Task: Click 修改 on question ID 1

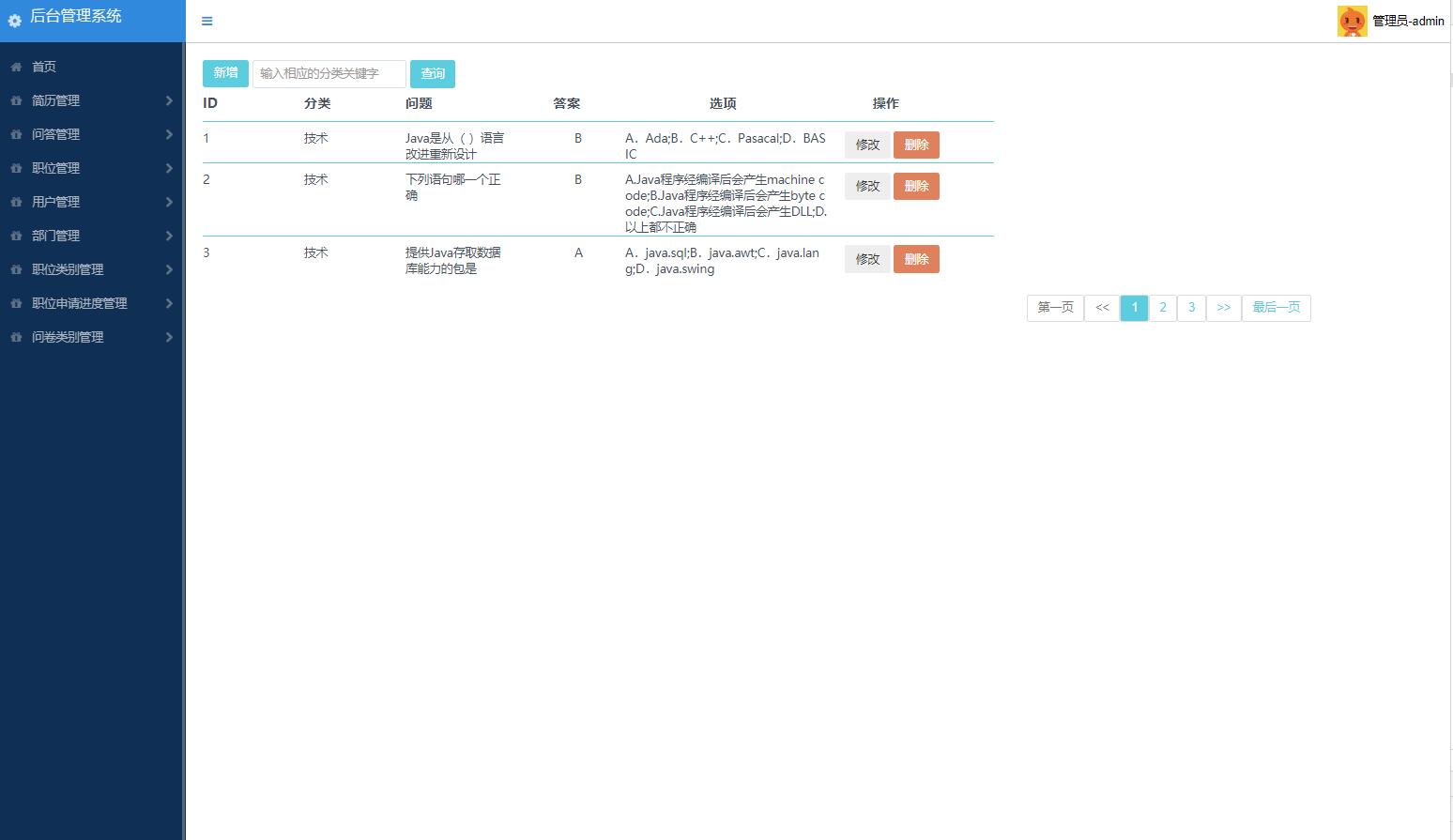Action: tap(866, 145)
